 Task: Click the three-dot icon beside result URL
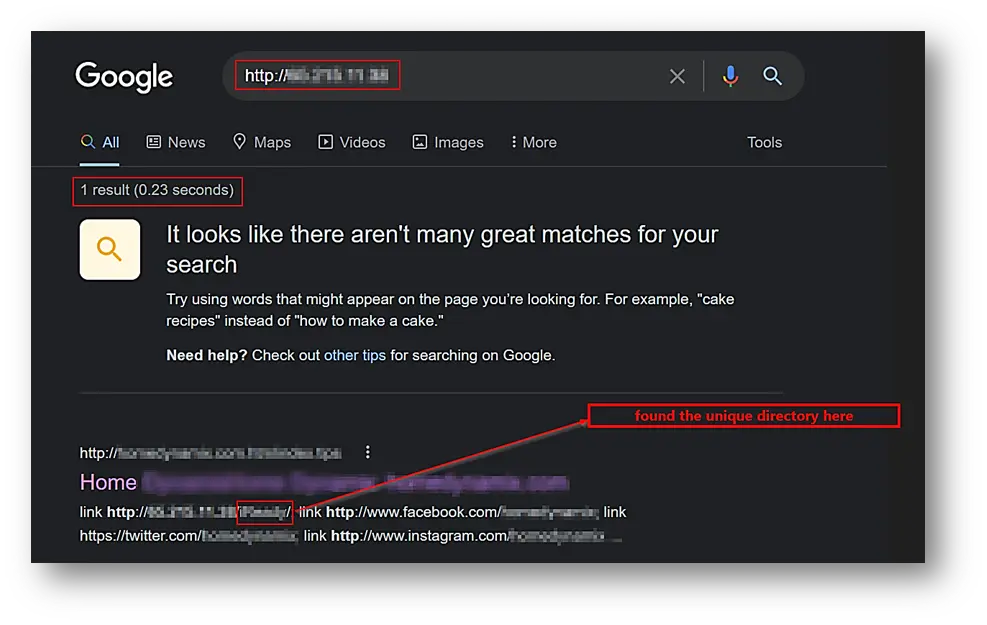pos(368,452)
